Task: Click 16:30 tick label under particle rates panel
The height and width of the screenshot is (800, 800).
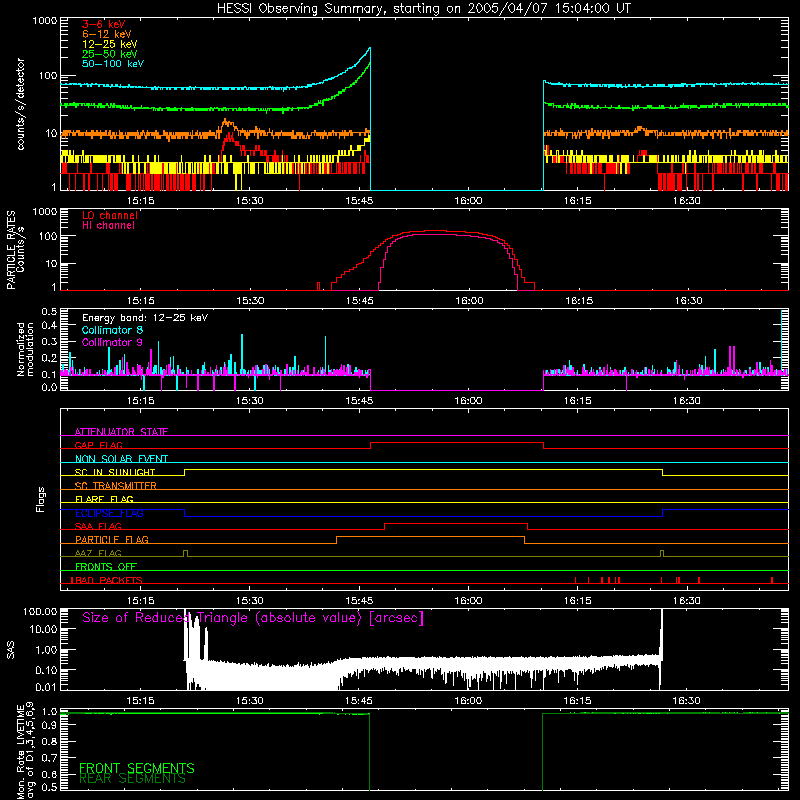Action: [x=688, y=301]
